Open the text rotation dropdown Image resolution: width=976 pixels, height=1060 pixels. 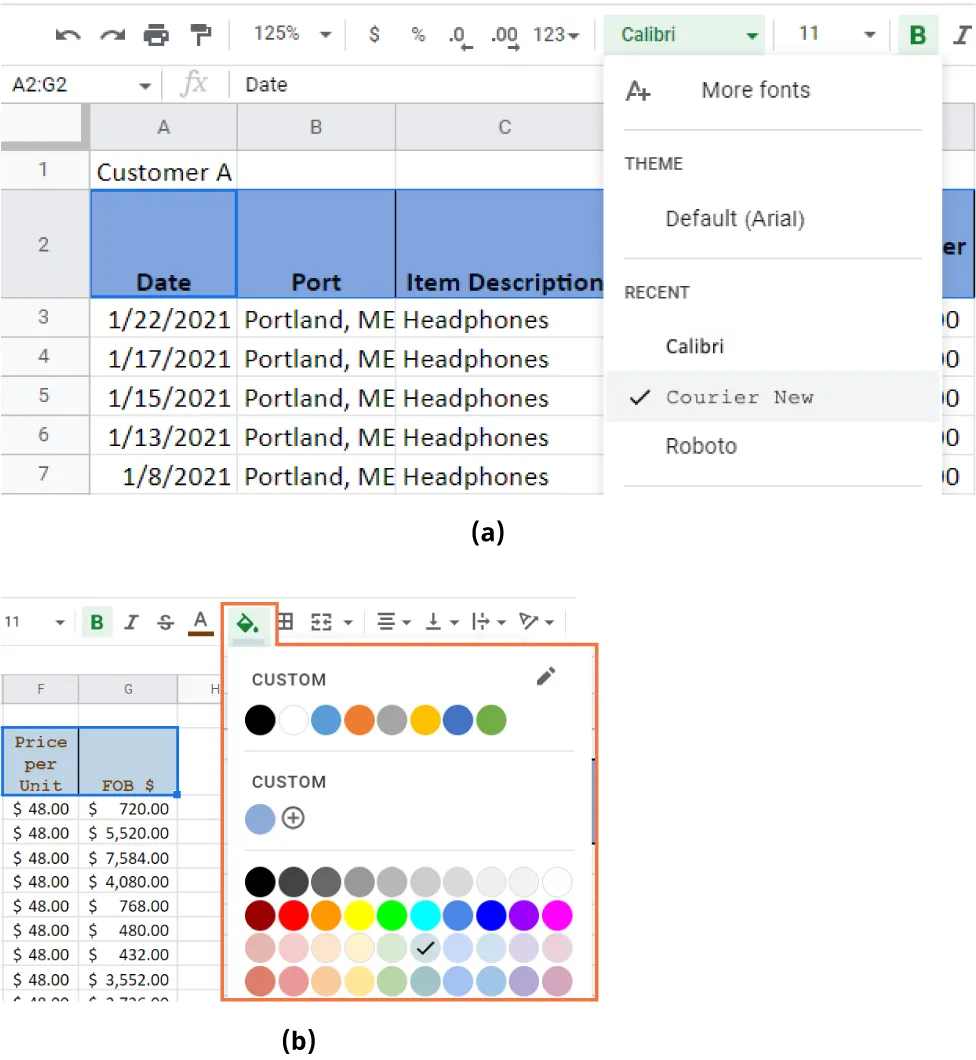(x=537, y=621)
